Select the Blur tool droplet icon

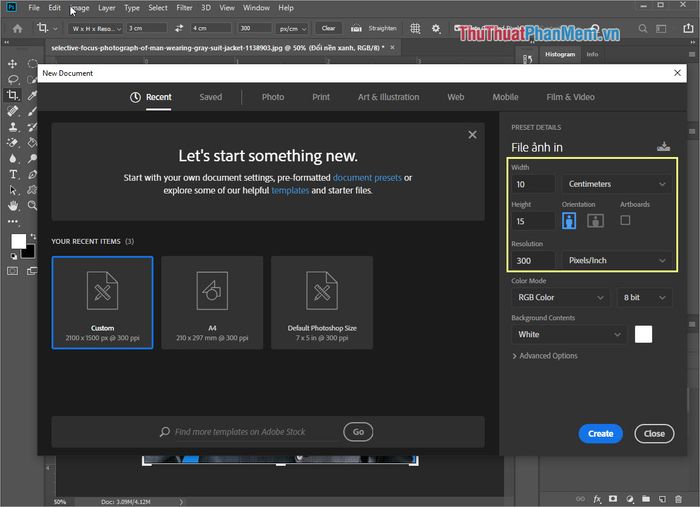12,158
